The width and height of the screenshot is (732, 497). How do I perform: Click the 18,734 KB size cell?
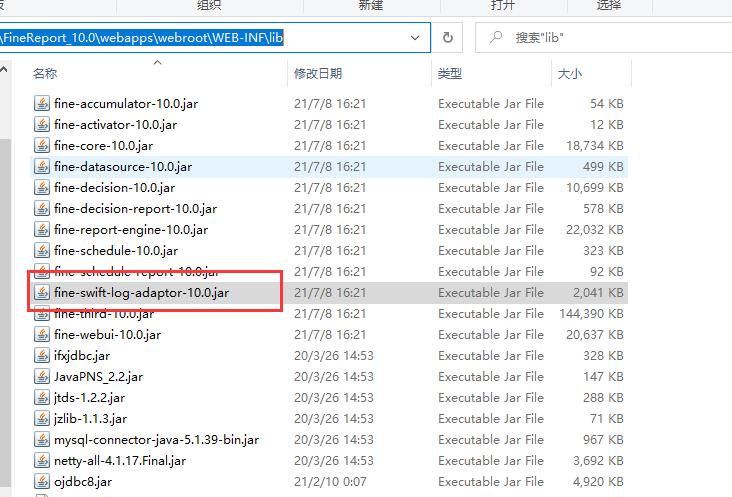pos(595,145)
